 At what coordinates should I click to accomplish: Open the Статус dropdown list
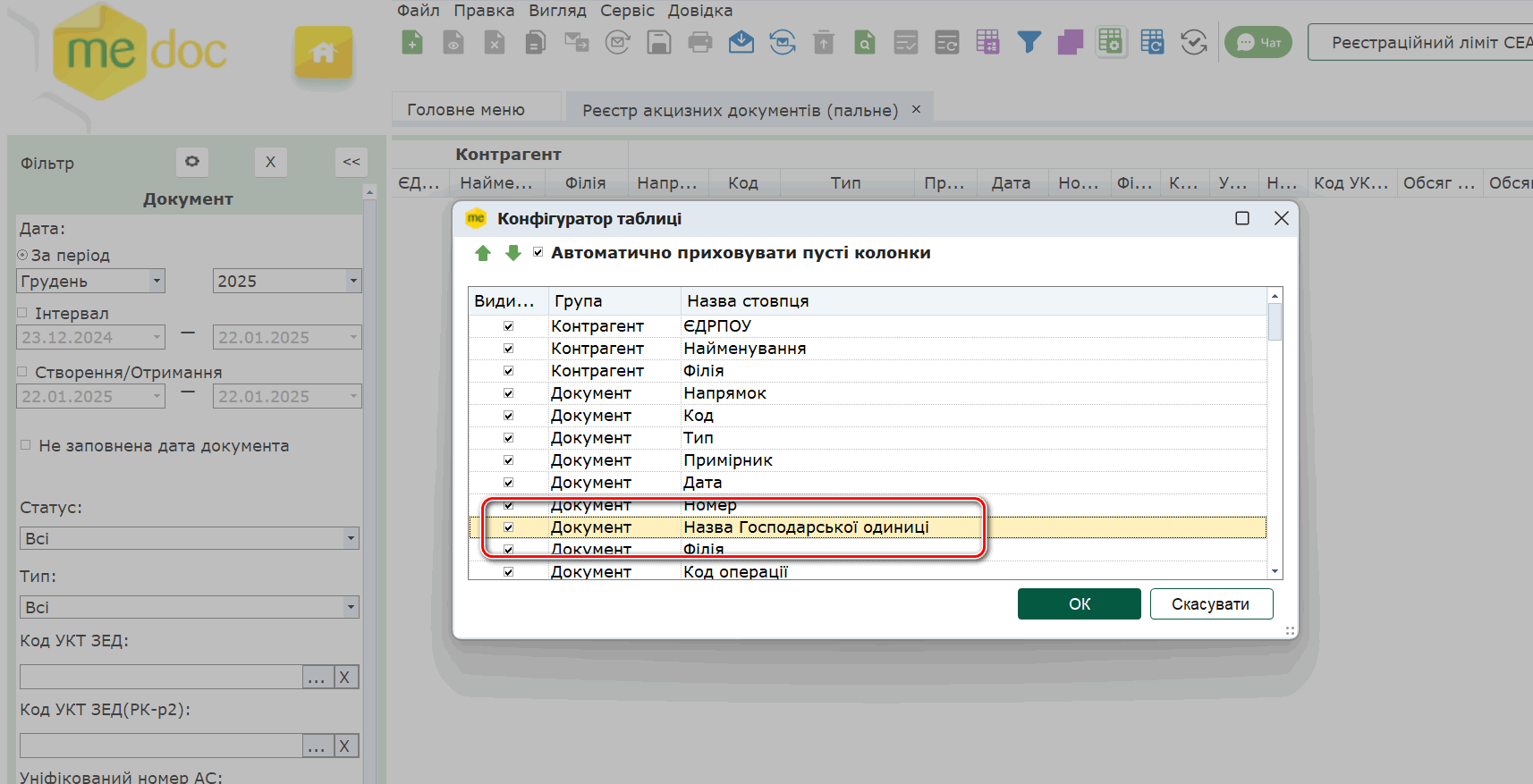tap(351, 538)
